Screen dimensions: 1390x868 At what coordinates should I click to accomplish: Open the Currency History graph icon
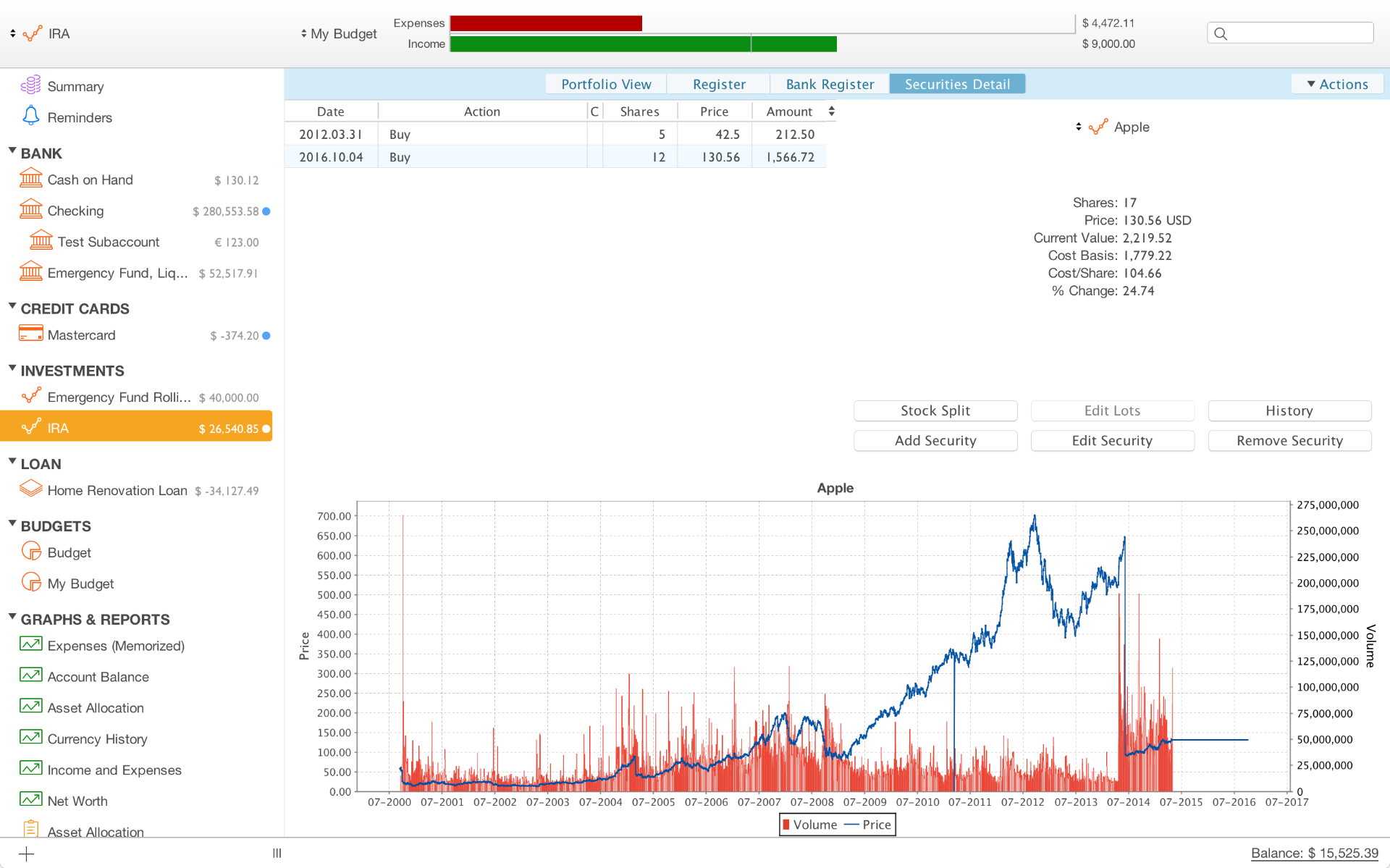tap(30, 737)
